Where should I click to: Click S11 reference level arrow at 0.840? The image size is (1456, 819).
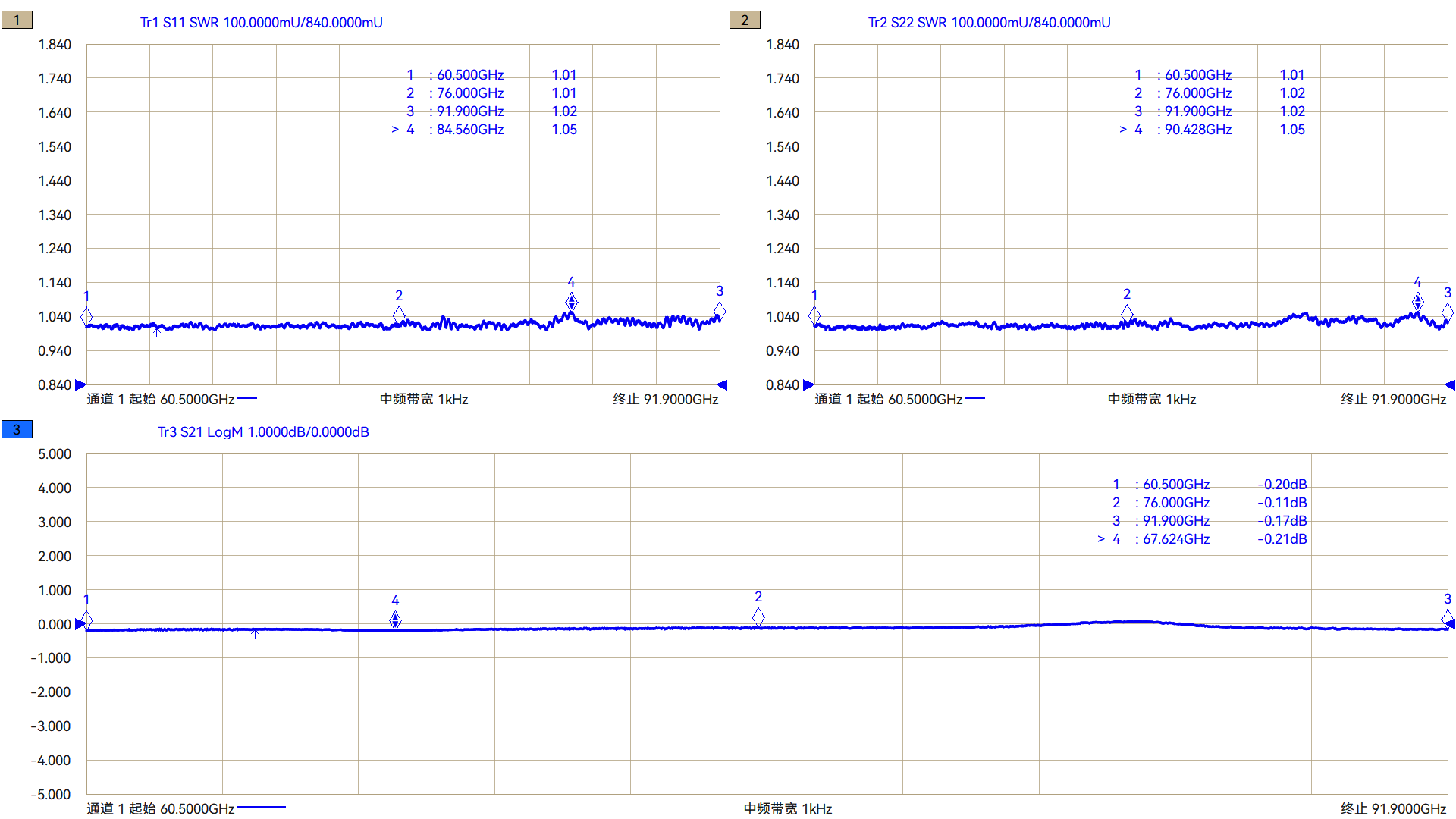pyautogui.click(x=80, y=385)
